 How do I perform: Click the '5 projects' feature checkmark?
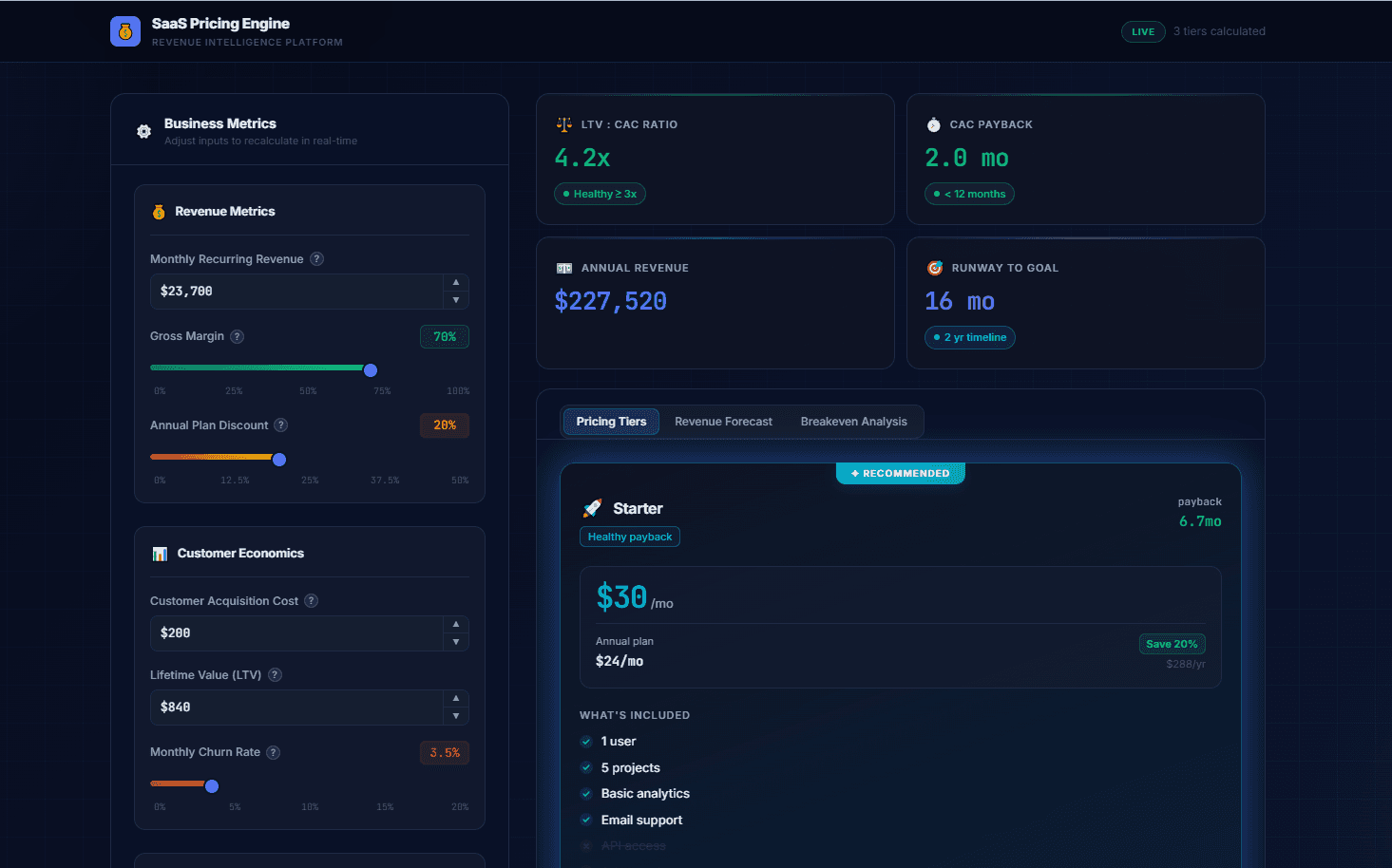click(586, 768)
